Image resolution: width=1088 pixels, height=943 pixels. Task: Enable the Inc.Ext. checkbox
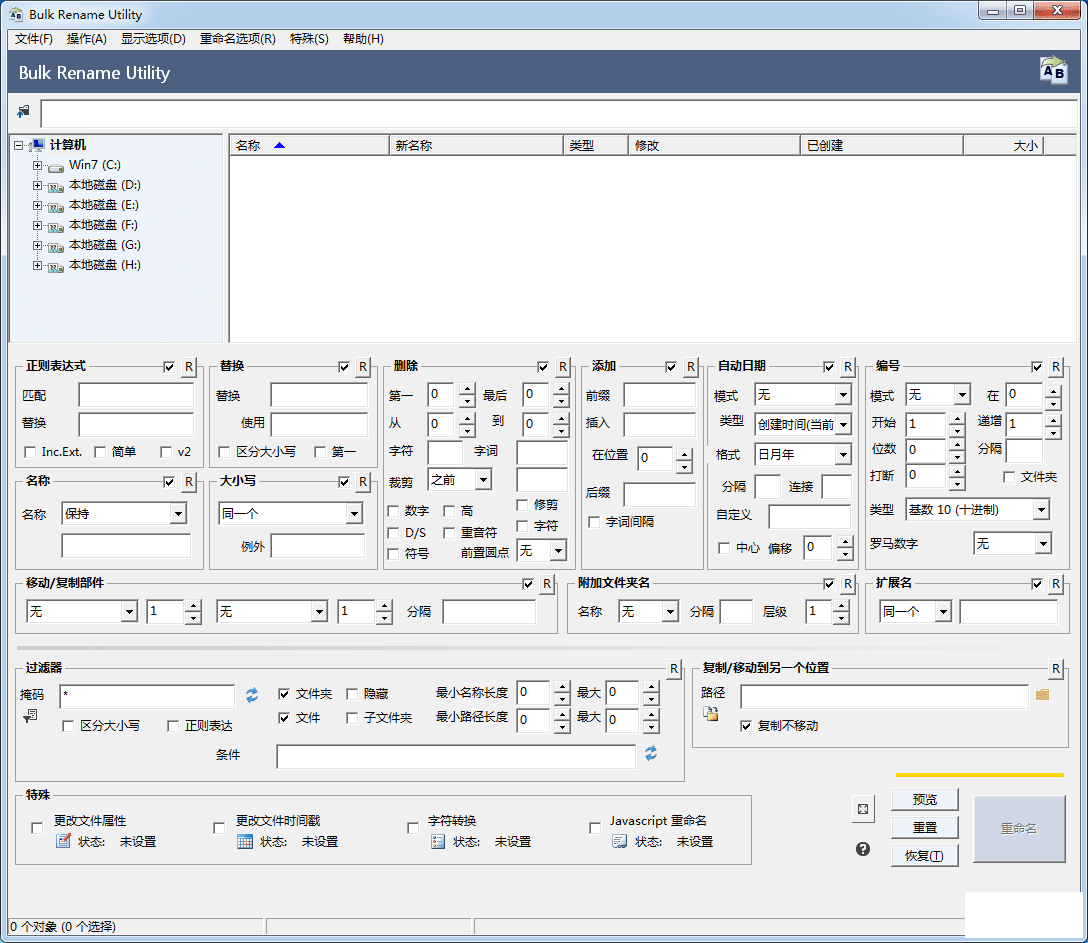pyautogui.click(x=30, y=452)
